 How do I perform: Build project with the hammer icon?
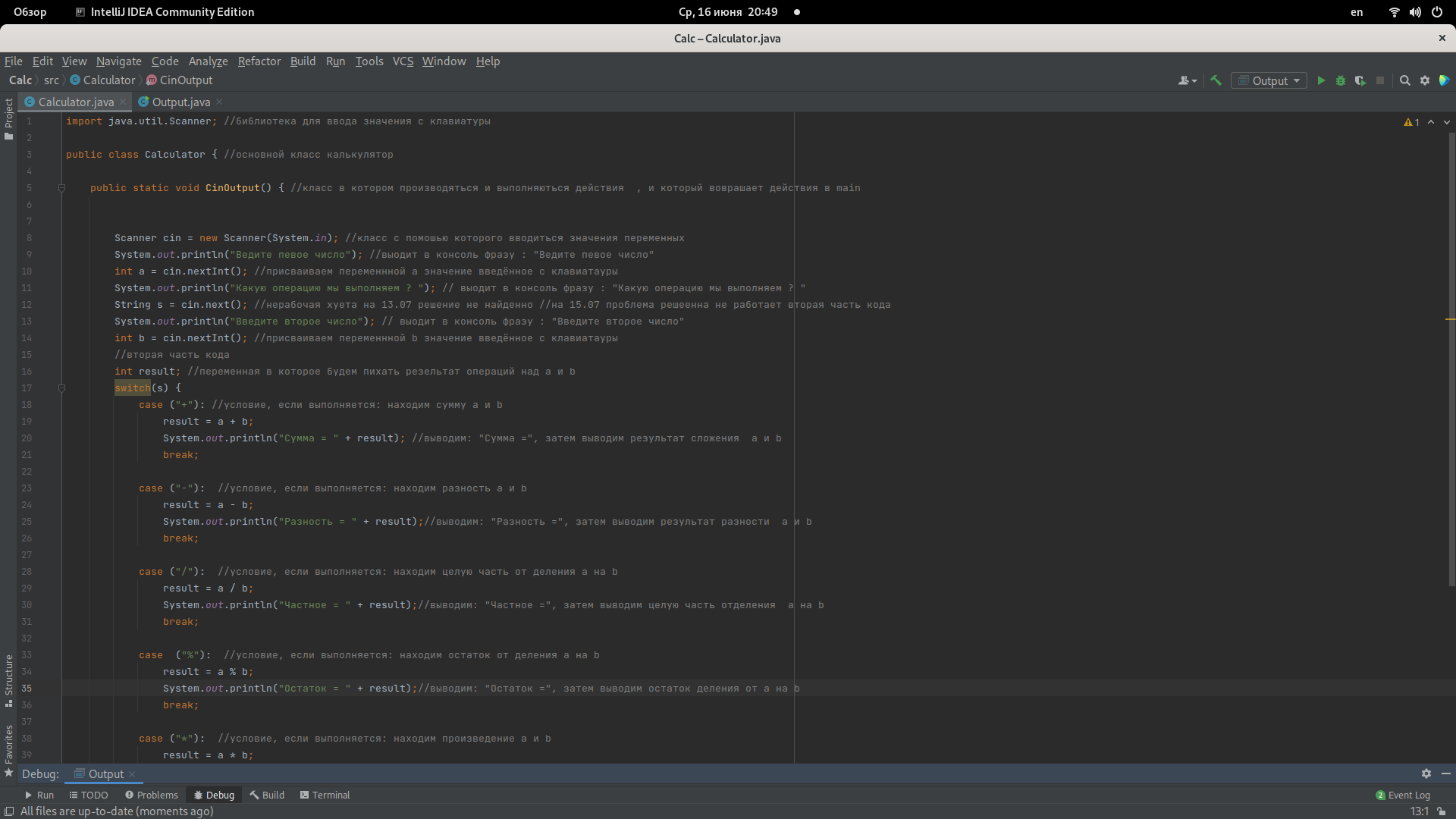pos(1216,80)
